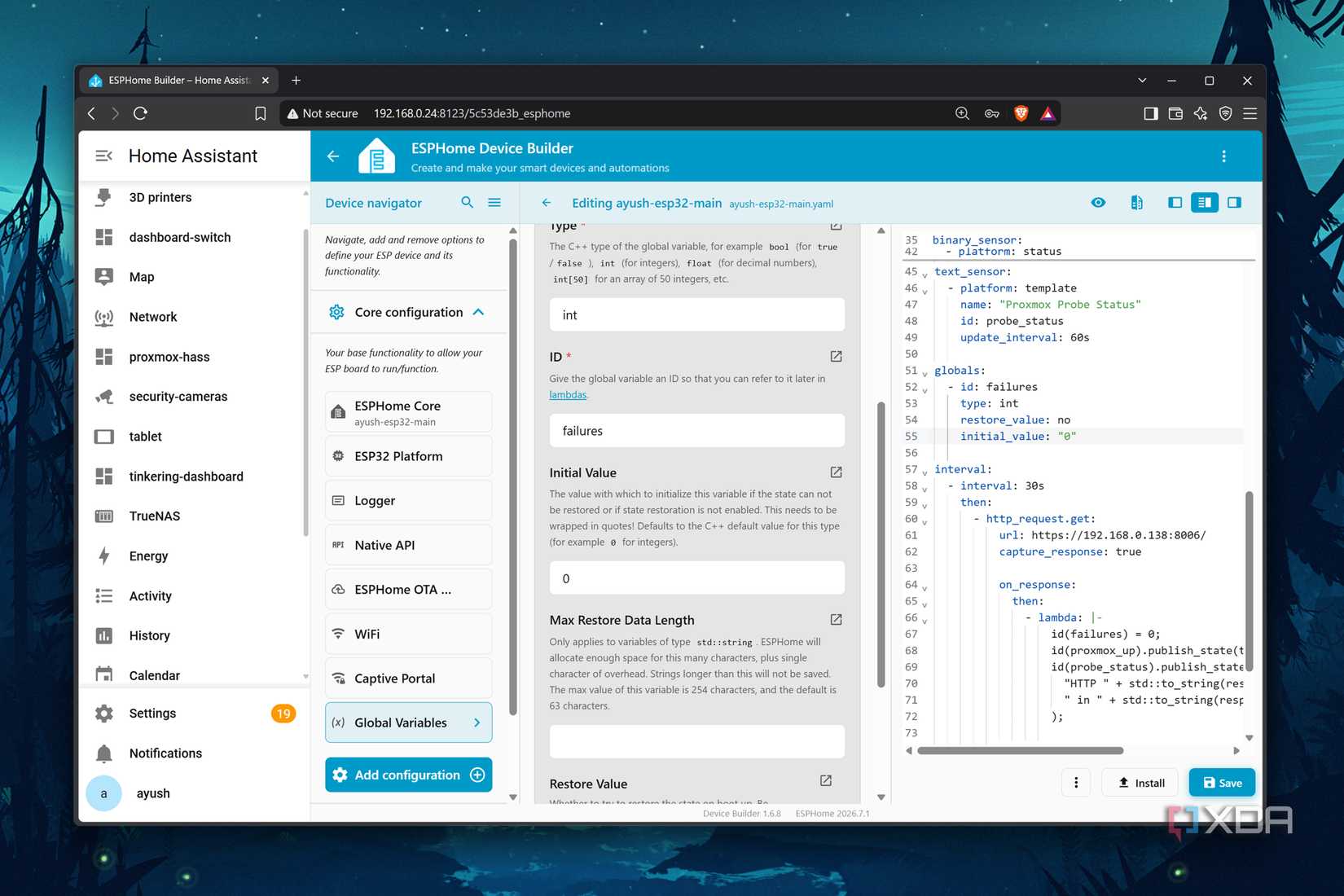This screenshot has height=896, width=1344.
Task: Open docs link icon for Initial Value
Action: [836, 472]
